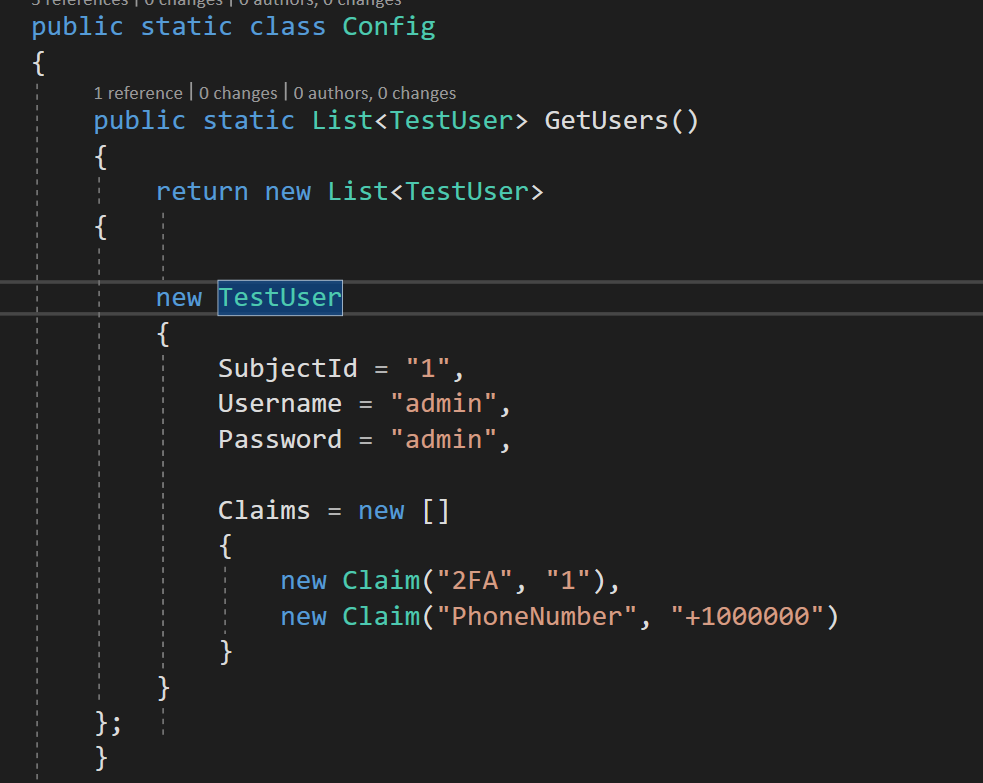Open the "0 changes" CodeLens next to 1 reference
Screen dimensions: 983x783
click(238, 93)
